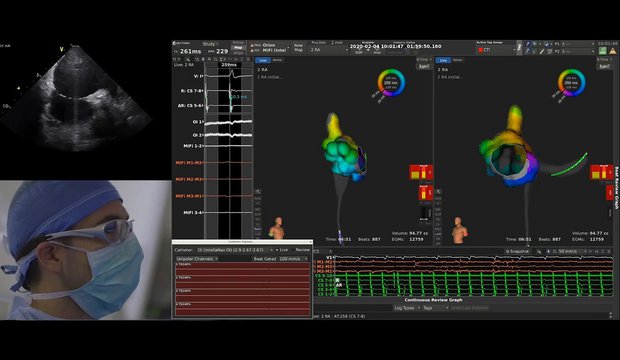
Task: Click the green status icon beside the warning triangle
Action: coord(602,51)
